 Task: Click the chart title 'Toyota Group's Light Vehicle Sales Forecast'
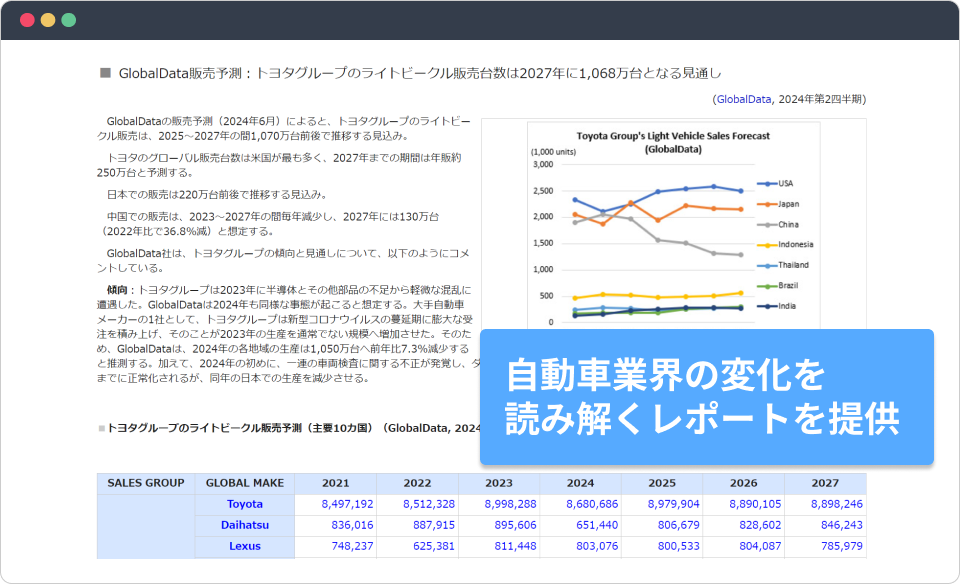click(x=673, y=136)
